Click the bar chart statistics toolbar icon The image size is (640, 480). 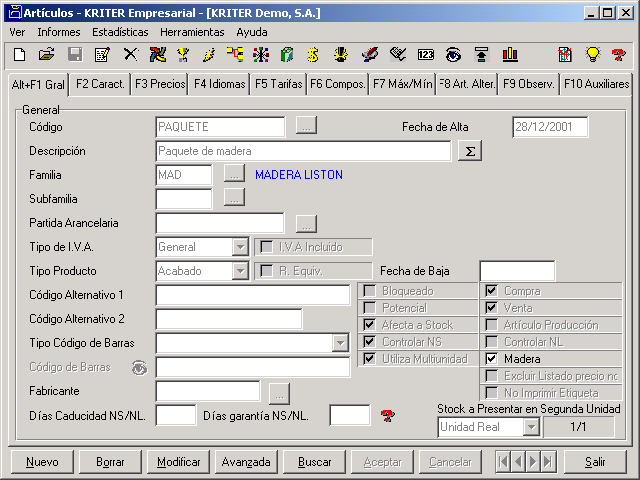(x=510, y=54)
